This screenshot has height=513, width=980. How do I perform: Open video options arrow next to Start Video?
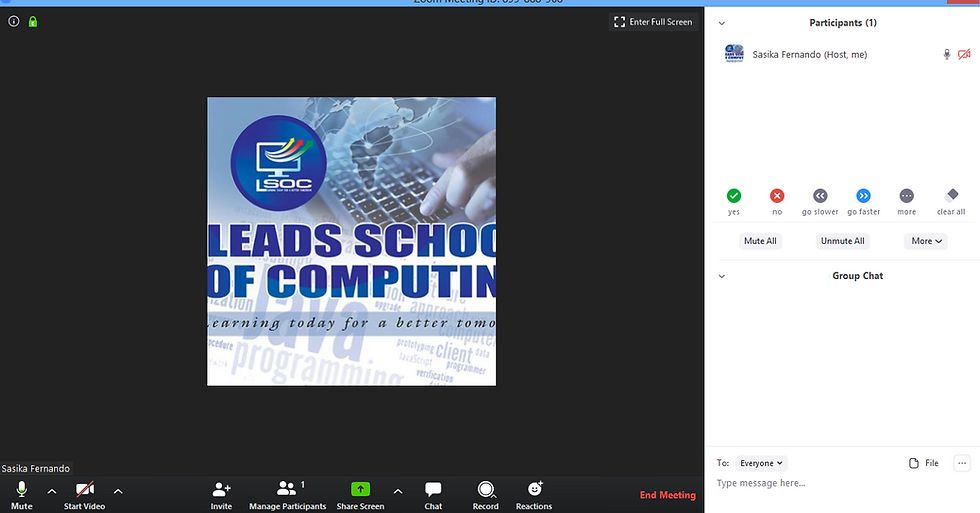coord(118,492)
